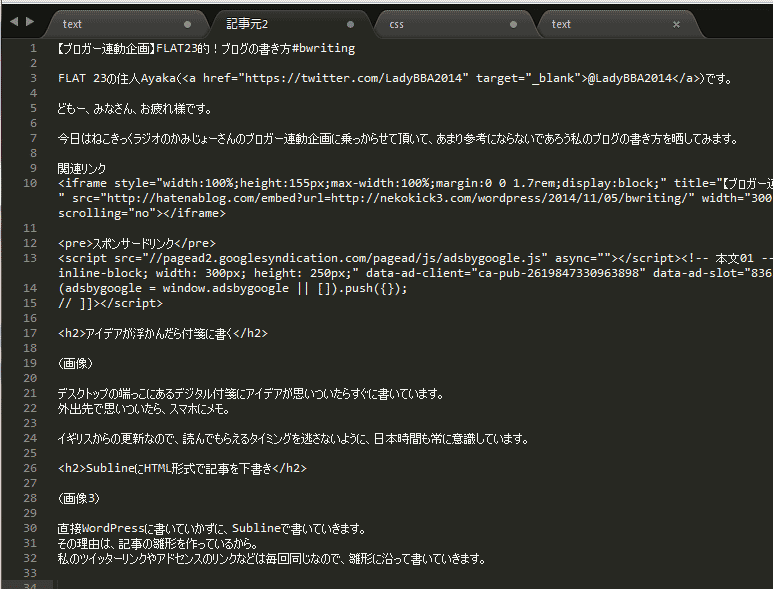Click line 7 starting '今日はねこきっくラジオ'
The height and width of the screenshot is (589, 773).
click(398, 139)
